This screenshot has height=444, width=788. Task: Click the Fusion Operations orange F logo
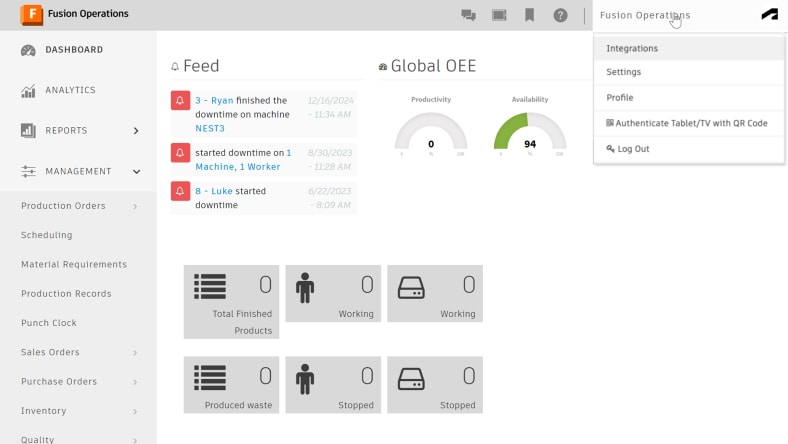tap(31, 14)
